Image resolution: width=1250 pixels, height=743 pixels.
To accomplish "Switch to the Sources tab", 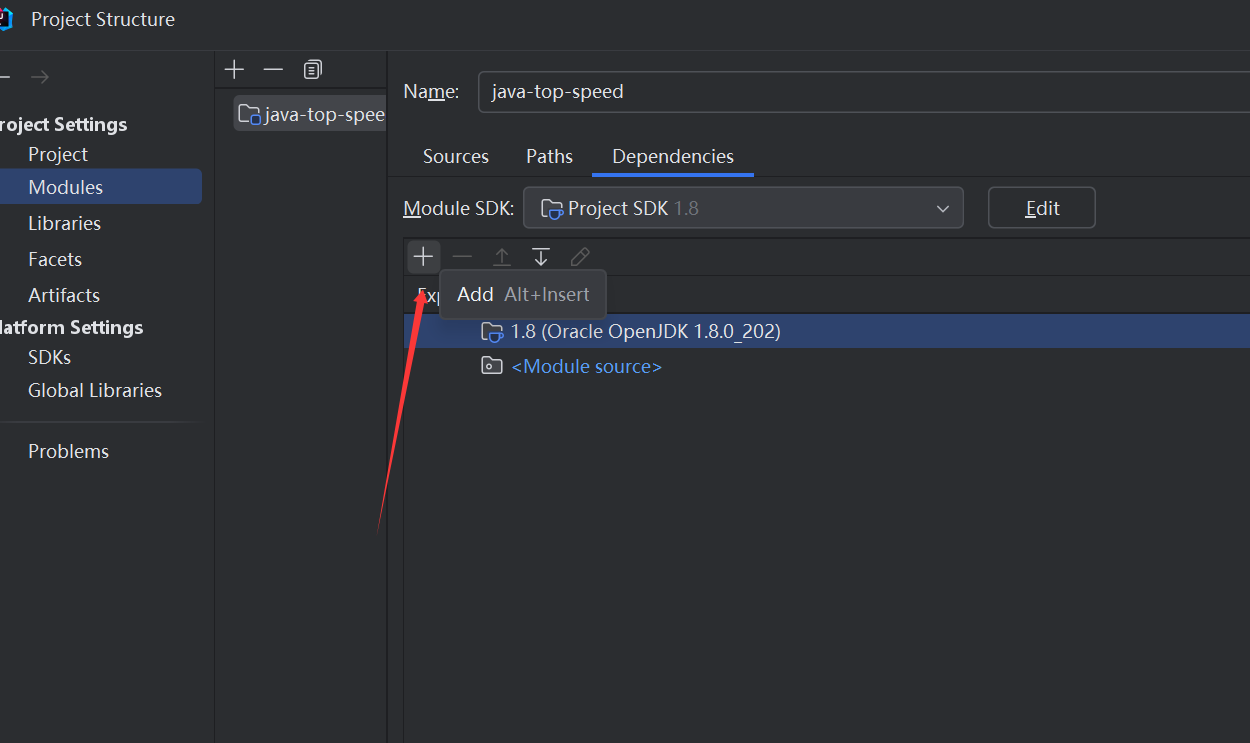I will 455,156.
